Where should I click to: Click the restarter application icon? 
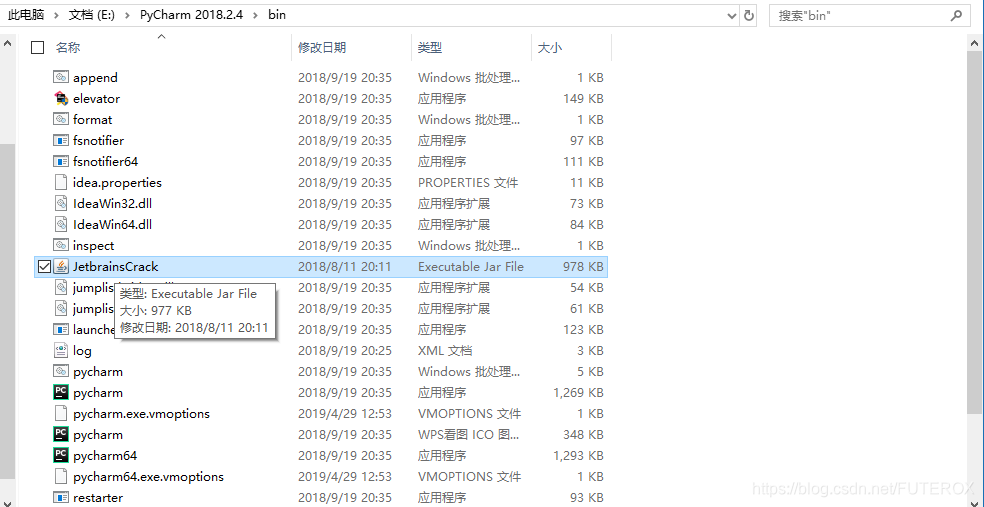[x=61, y=498]
